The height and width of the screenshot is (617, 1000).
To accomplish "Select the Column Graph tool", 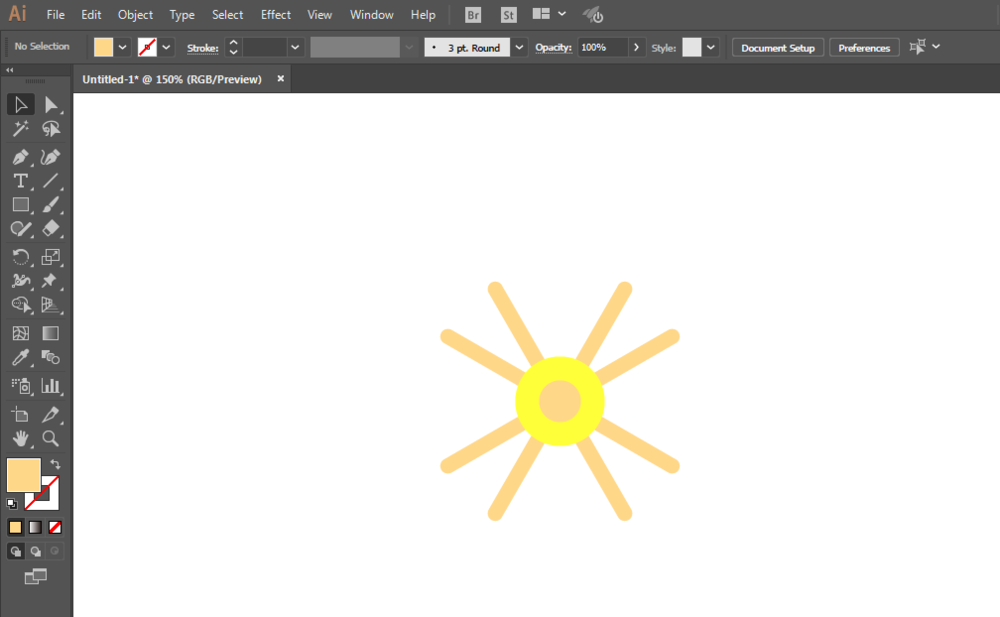I will [x=50, y=385].
